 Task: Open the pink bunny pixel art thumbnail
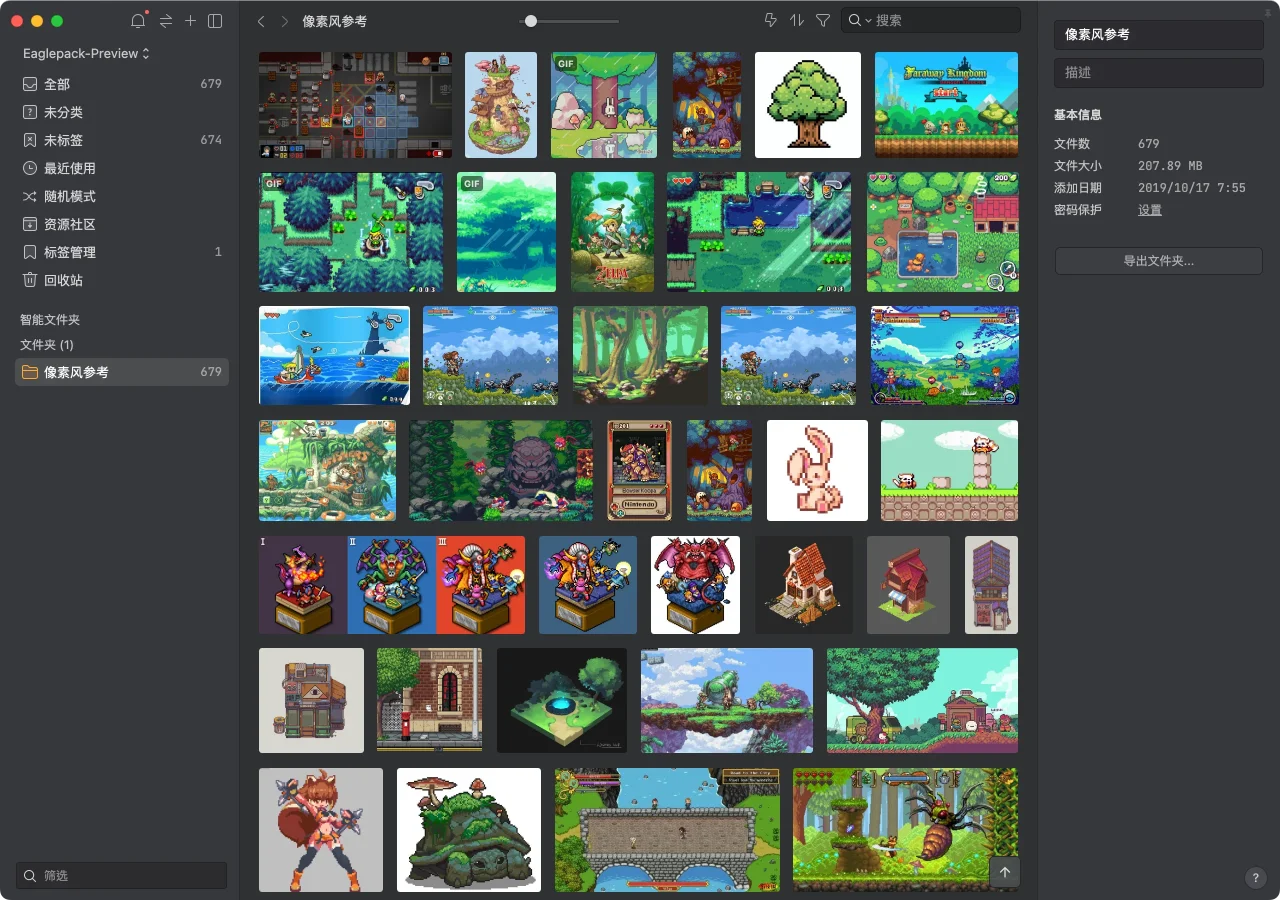pos(817,470)
